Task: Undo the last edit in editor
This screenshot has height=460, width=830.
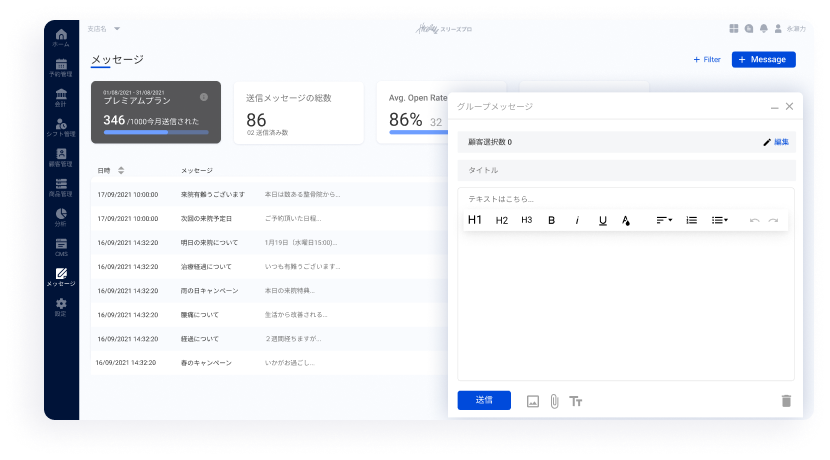Action: [x=754, y=220]
